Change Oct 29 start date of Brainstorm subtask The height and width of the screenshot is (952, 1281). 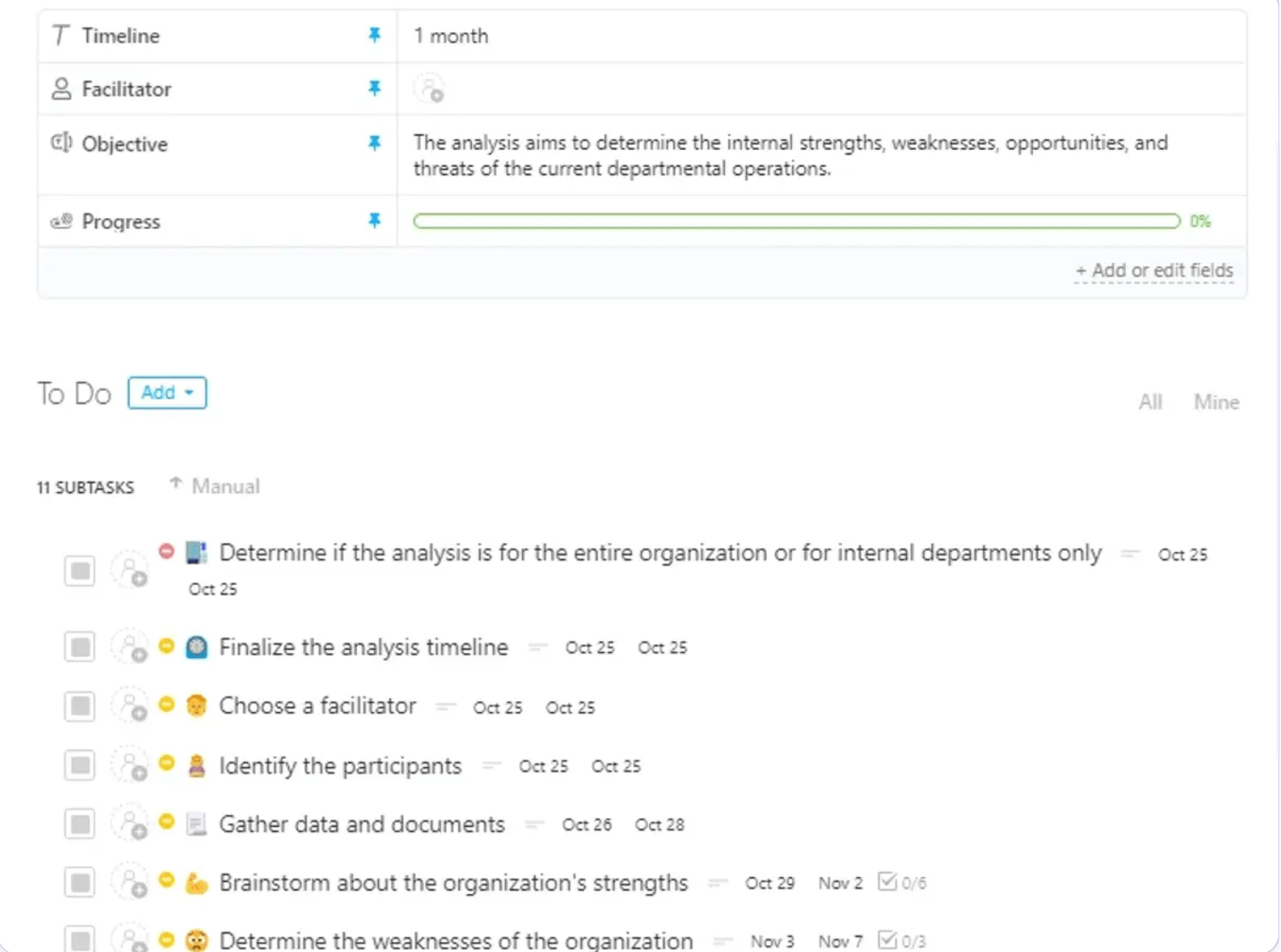(x=770, y=883)
